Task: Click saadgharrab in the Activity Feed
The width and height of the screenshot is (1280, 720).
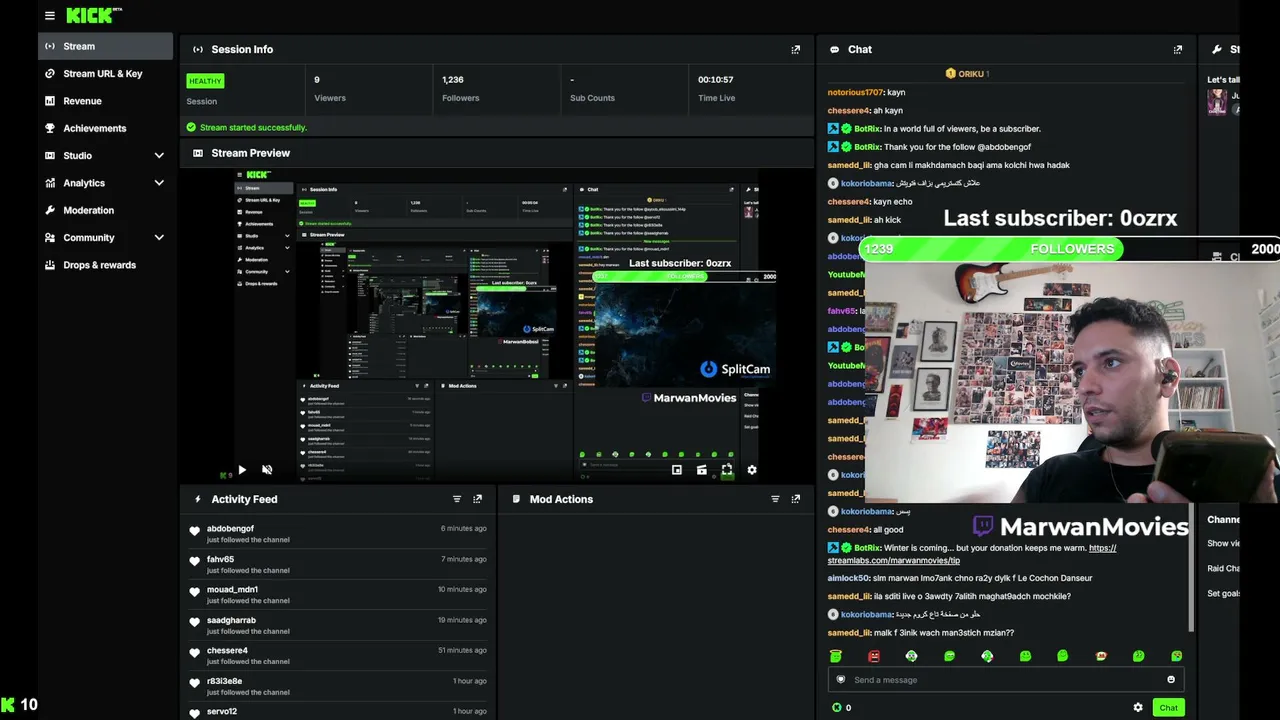Action: (231, 620)
